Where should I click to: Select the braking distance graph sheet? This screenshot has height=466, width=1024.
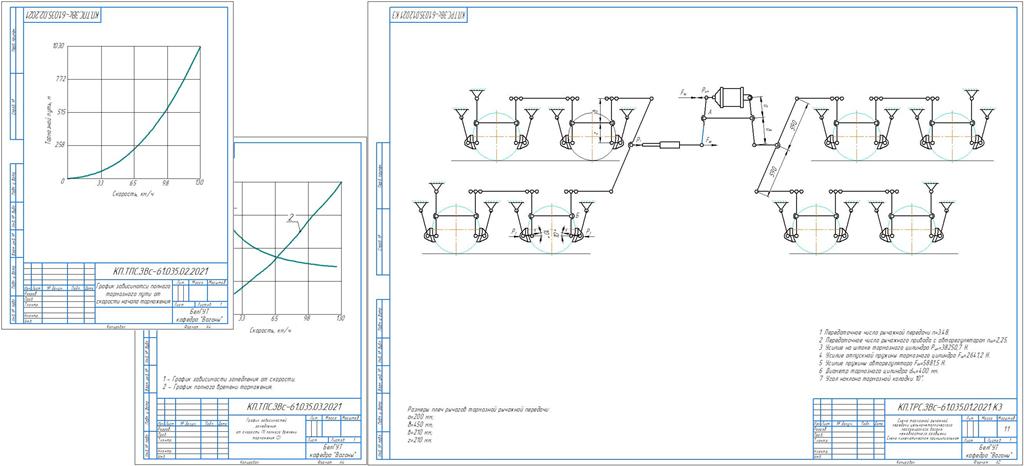click(117, 164)
